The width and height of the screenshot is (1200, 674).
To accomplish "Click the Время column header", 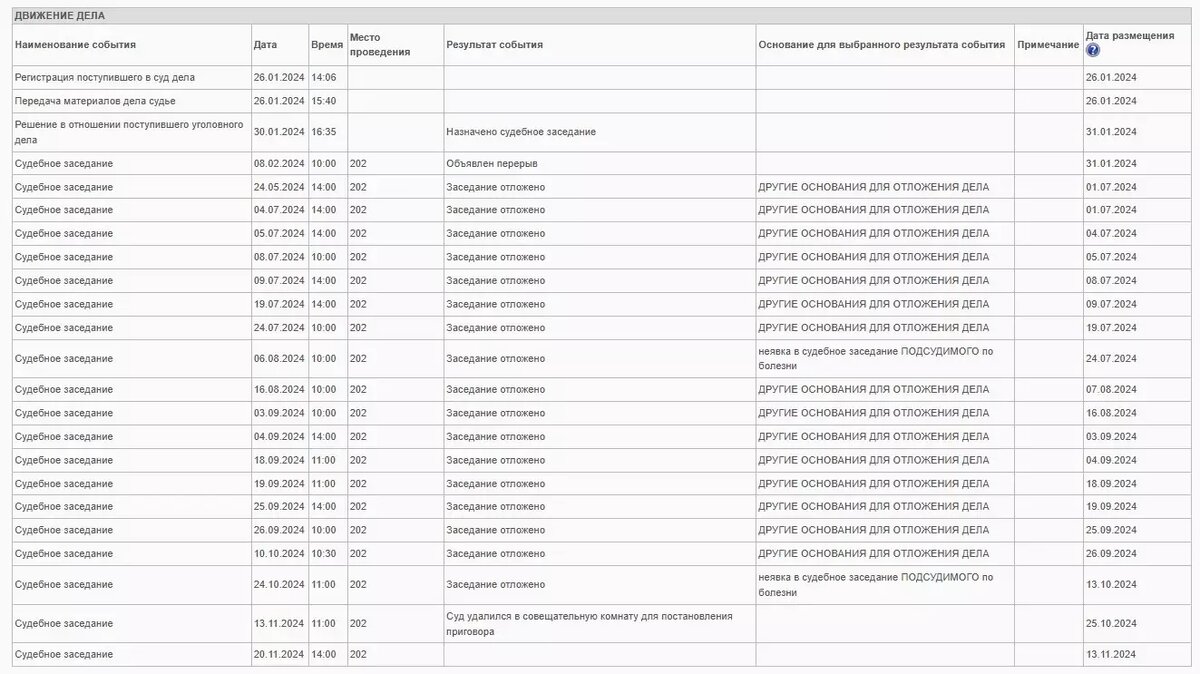I will (325, 44).
